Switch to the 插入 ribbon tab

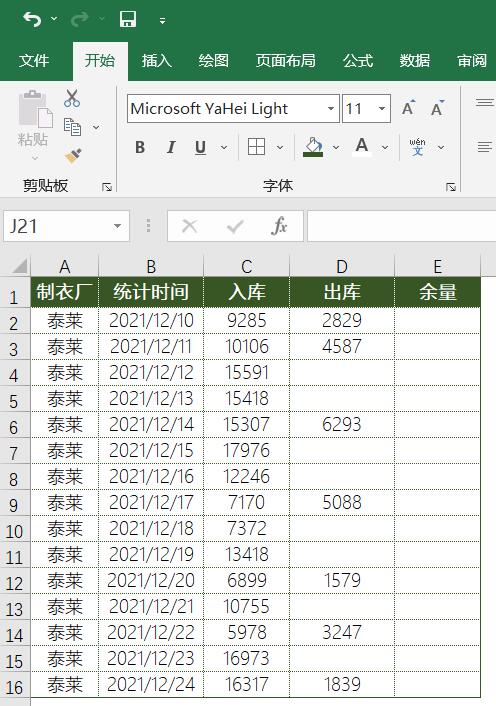(x=156, y=60)
